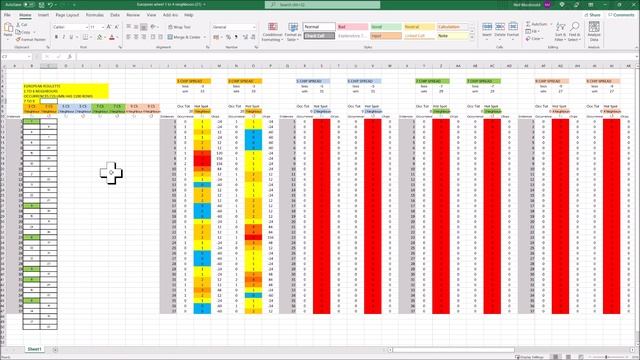Screen dimensions: 640x360
Task: Open the font name dropdown
Action: pos(87,27)
